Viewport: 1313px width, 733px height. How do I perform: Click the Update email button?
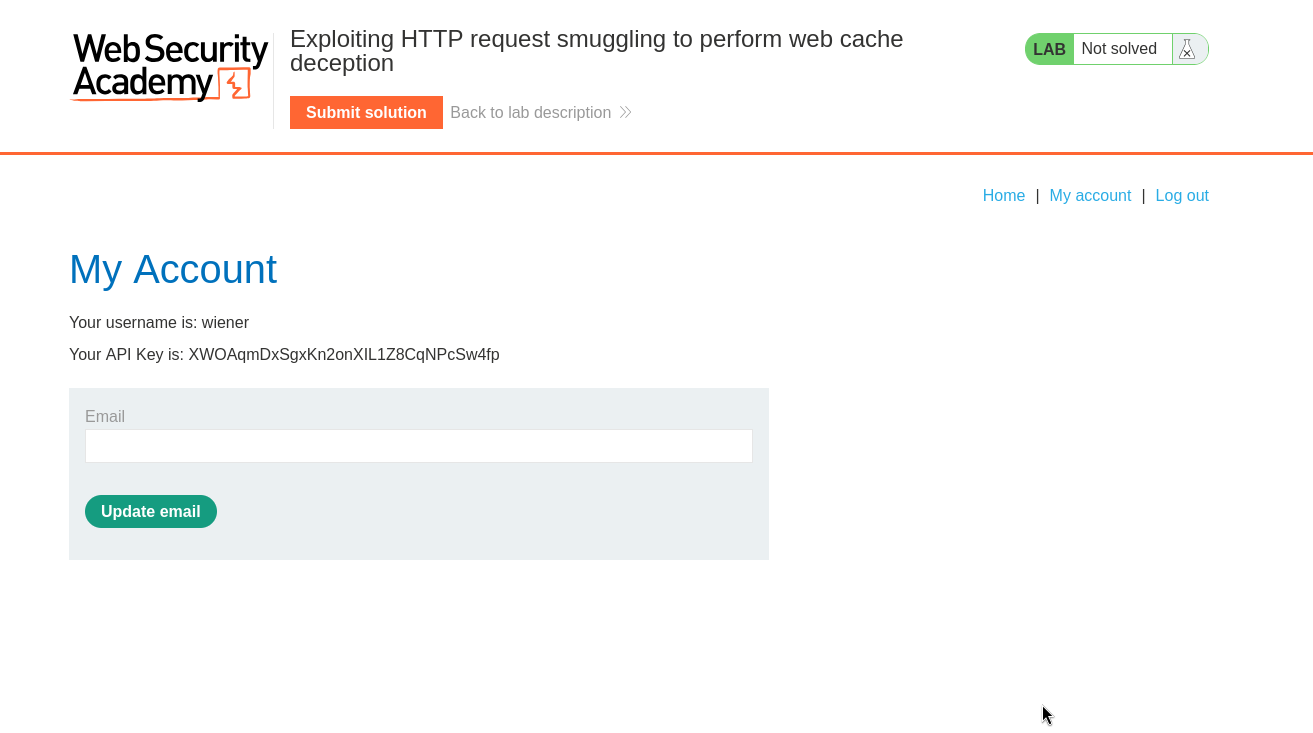[151, 511]
